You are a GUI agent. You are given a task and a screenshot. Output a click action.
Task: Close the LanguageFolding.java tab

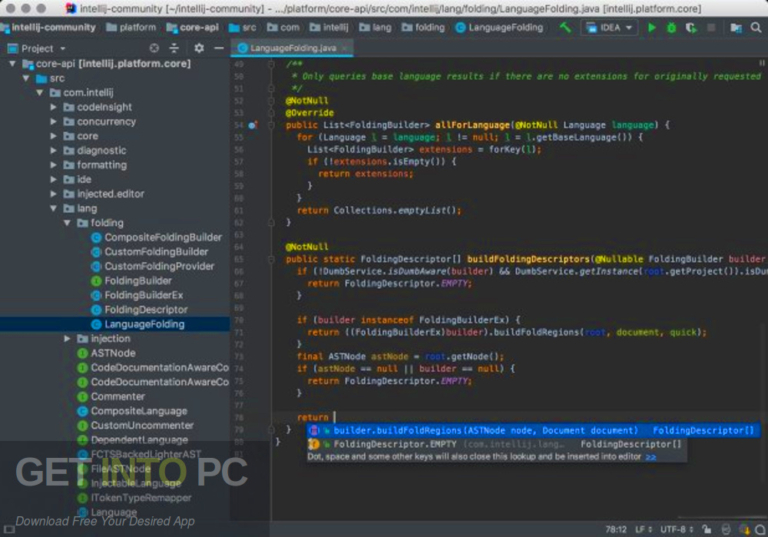pyautogui.click(x=344, y=48)
